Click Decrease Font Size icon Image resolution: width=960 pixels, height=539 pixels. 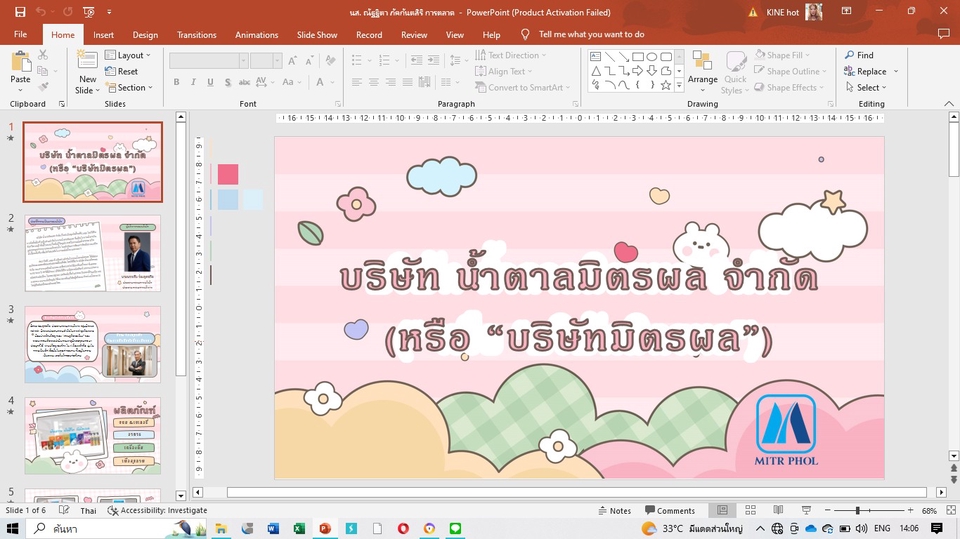pyautogui.click(x=310, y=60)
